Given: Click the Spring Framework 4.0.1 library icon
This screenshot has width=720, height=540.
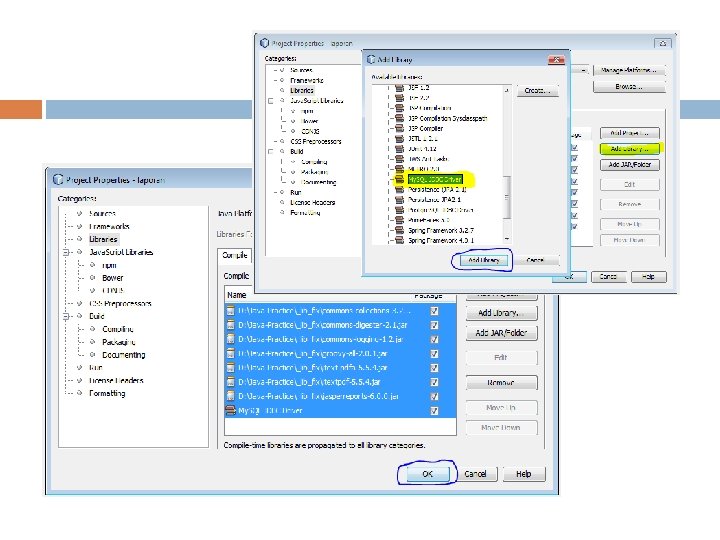Looking at the screenshot, I should pos(399,240).
